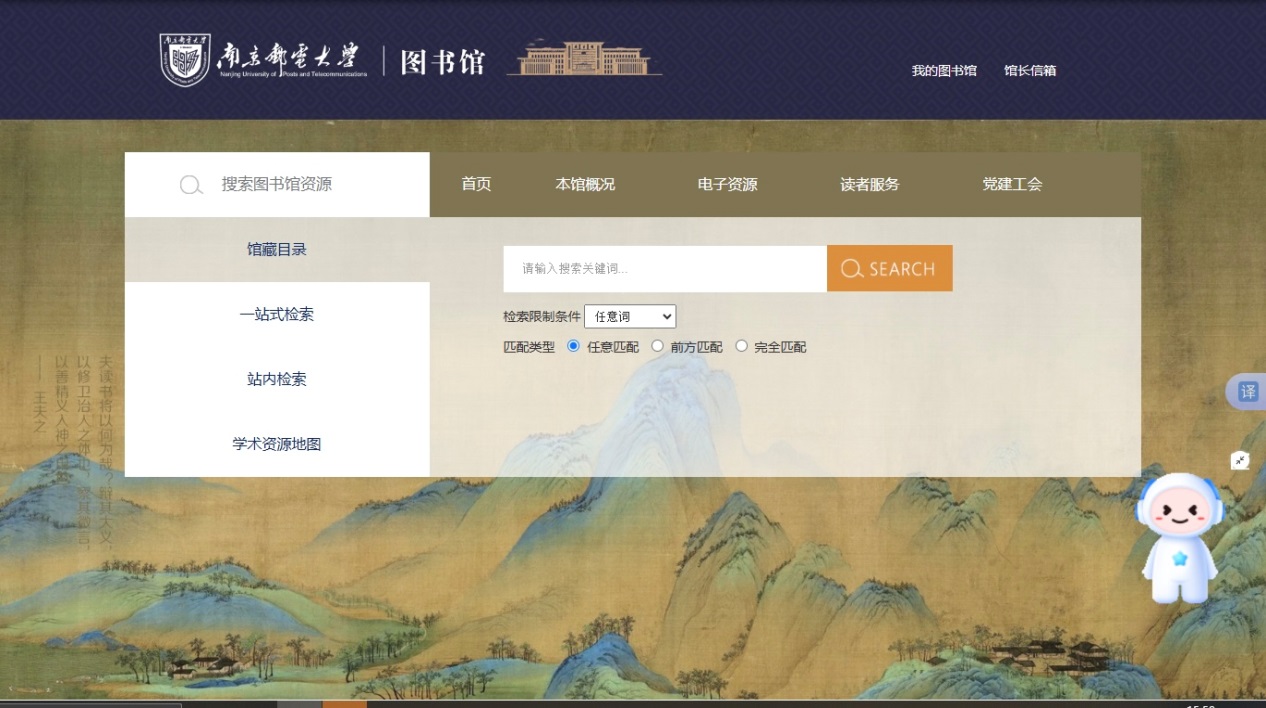Select the 任意匹配 radio button

click(x=573, y=346)
